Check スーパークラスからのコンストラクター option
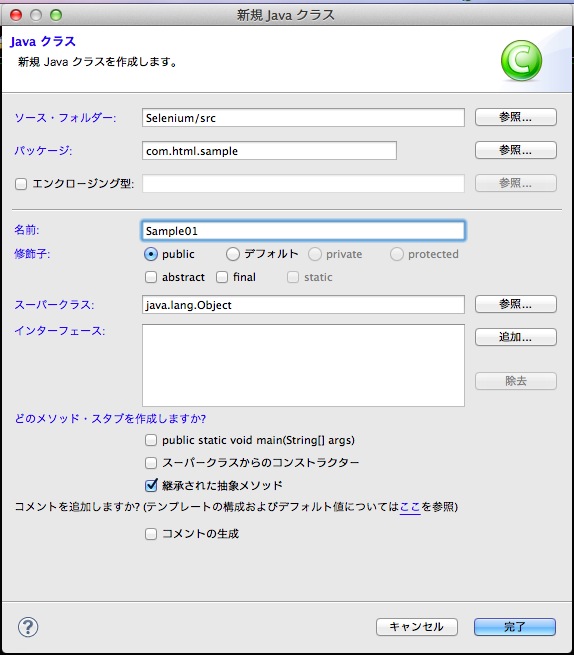 point(151,462)
